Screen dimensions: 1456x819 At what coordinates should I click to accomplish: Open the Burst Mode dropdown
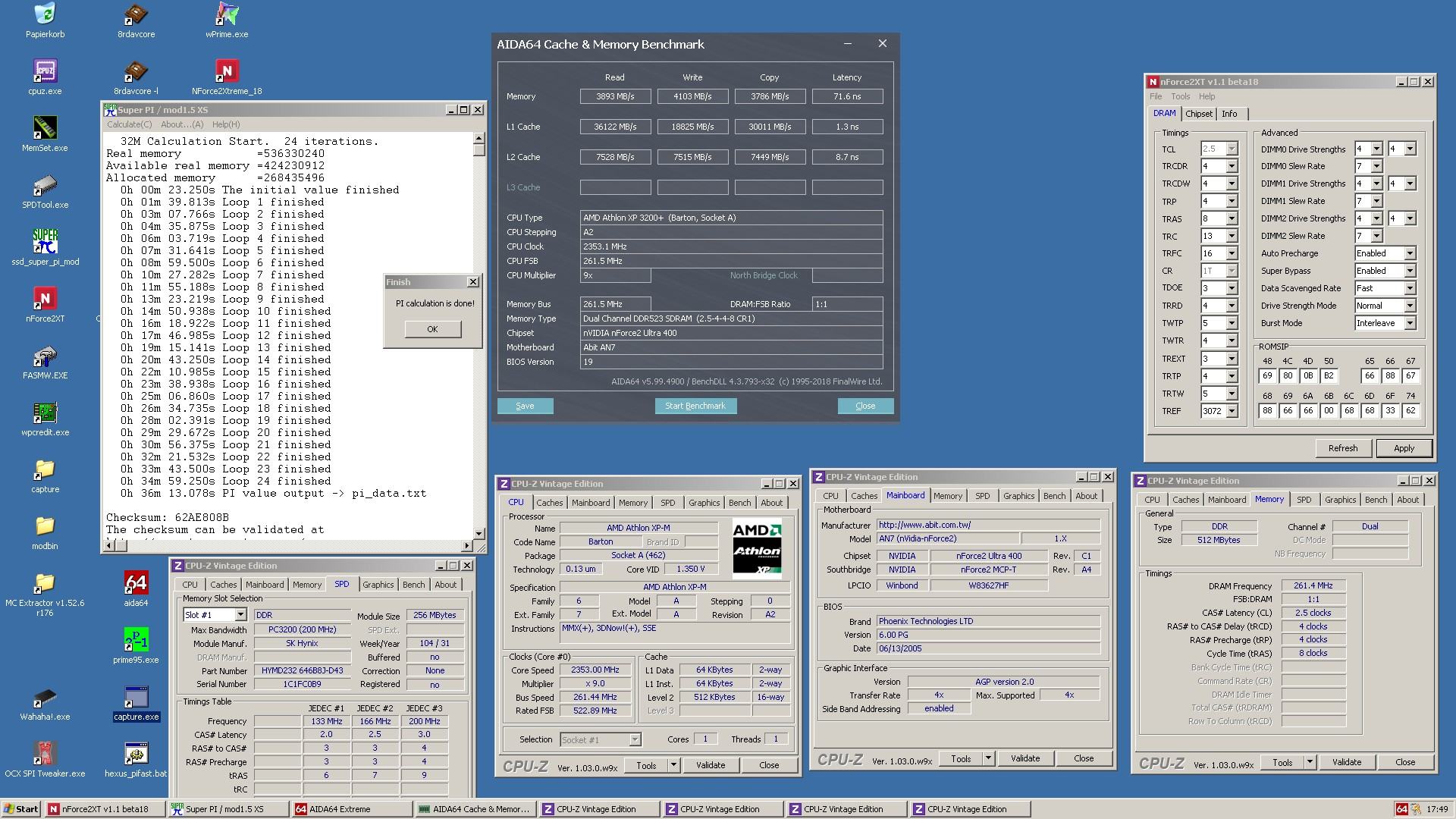(1410, 323)
